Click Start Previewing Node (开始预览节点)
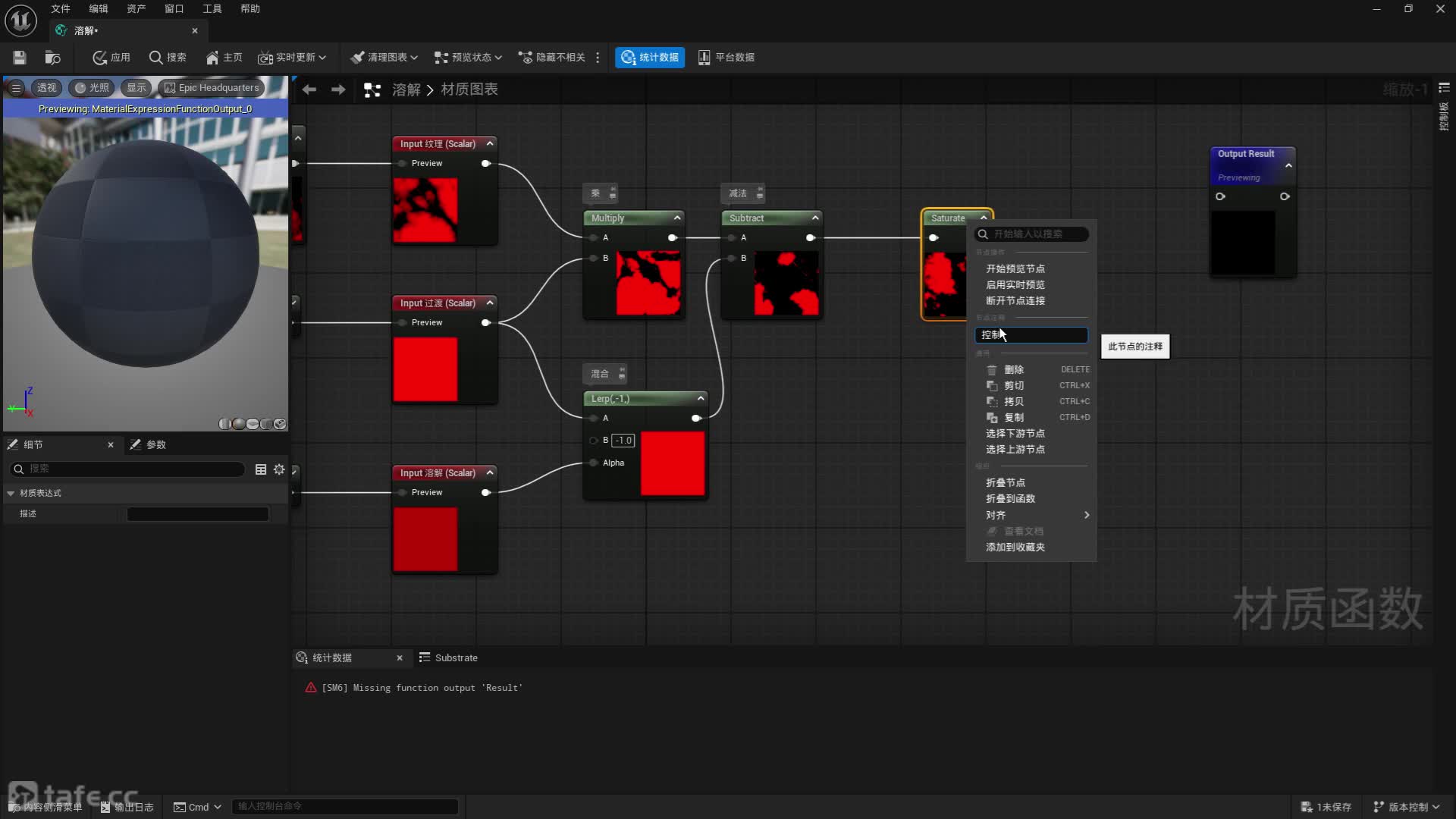Screen dimensions: 1456x819 click(x=1015, y=269)
